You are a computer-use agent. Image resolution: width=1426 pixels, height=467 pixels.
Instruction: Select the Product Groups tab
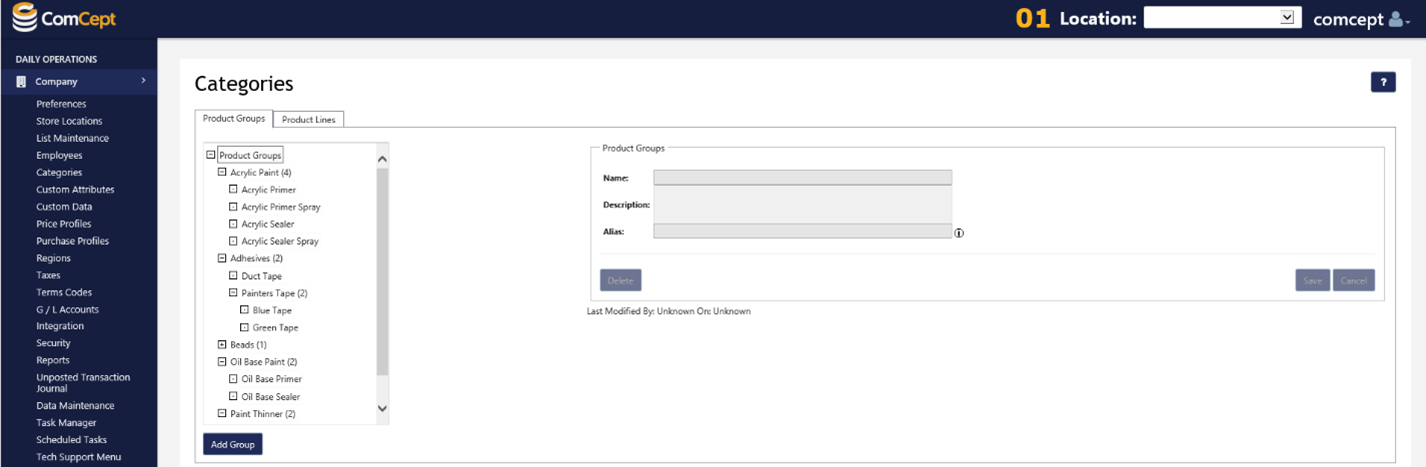pyautogui.click(x=234, y=119)
